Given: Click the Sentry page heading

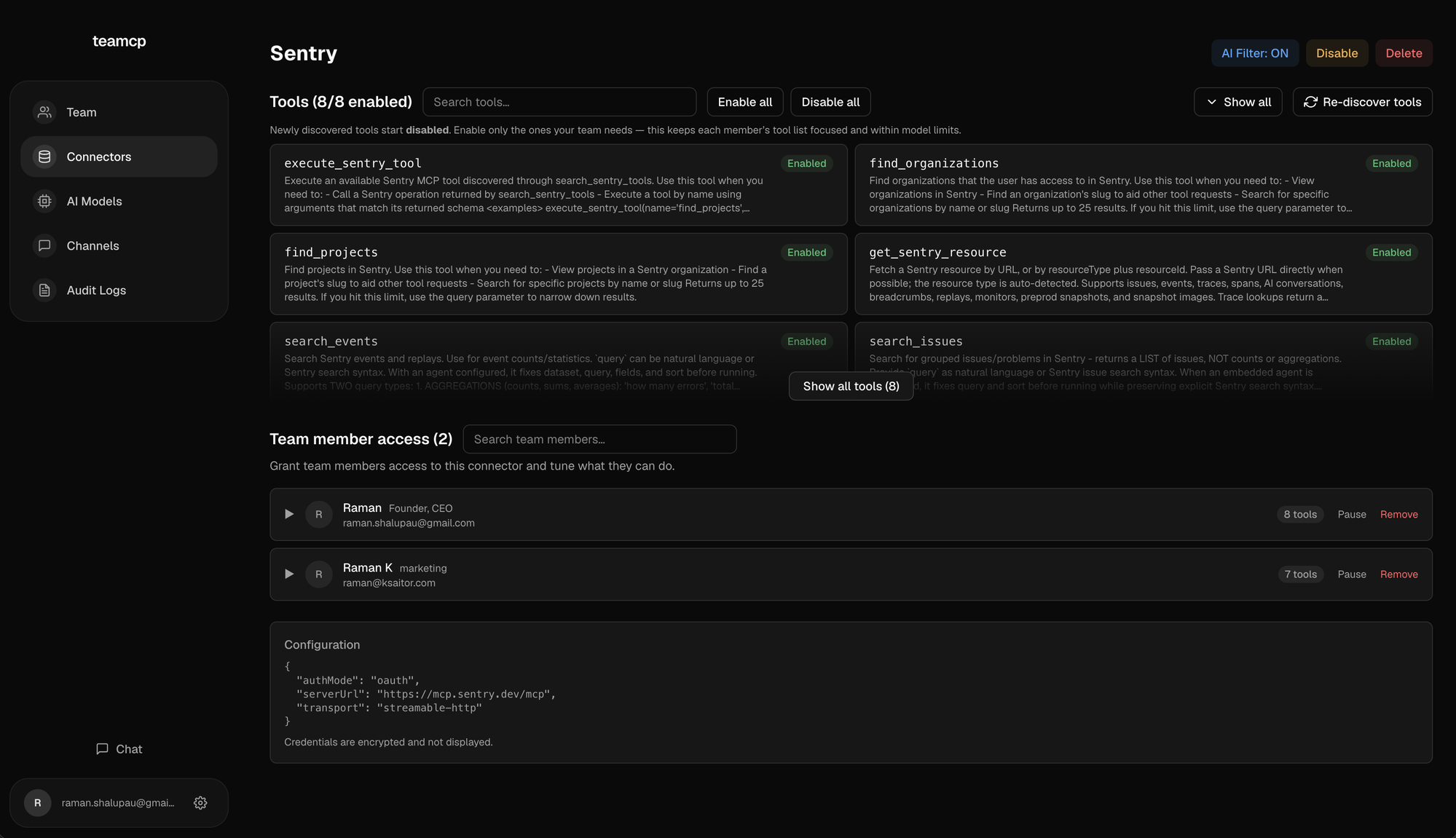Looking at the screenshot, I should (x=303, y=53).
